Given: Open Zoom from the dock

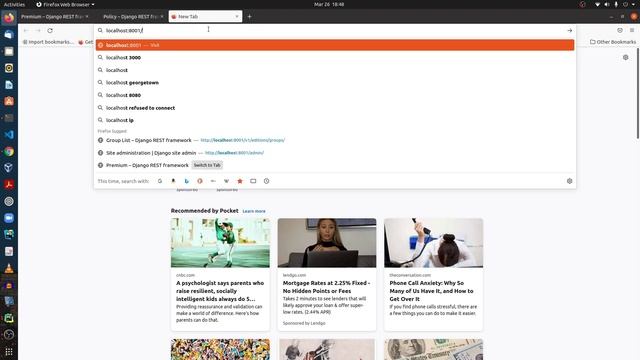Looking at the screenshot, I should (x=9, y=218).
